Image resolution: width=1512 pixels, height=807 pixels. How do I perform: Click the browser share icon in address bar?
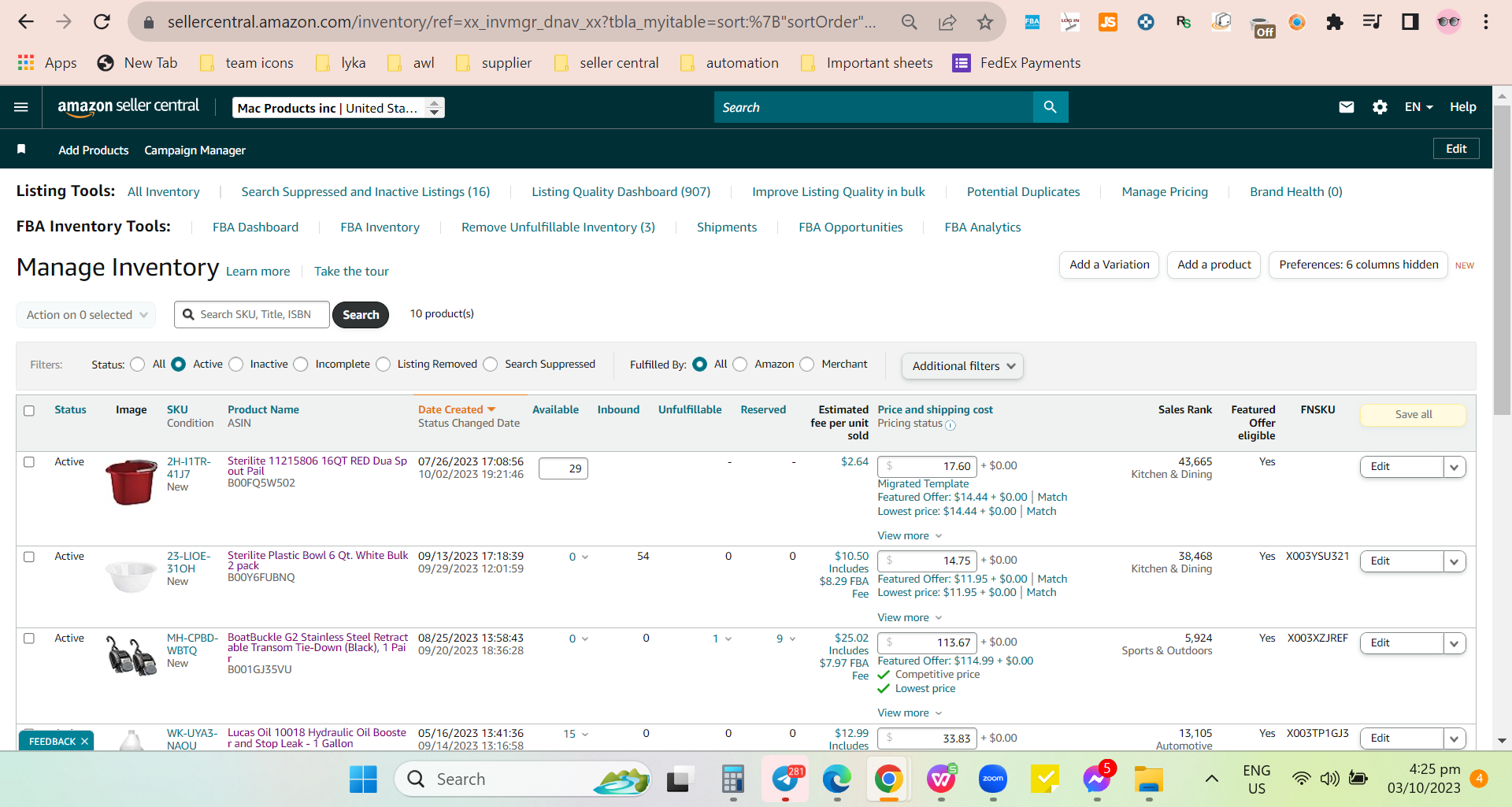[x=947, y=22]
